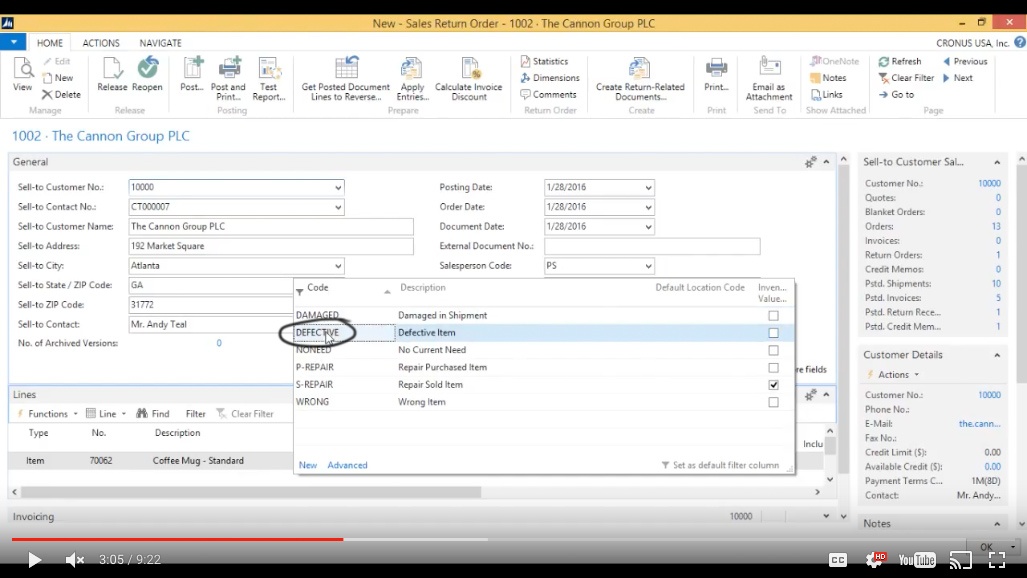
Task: Refresh the page
Action: click(900, 61)
